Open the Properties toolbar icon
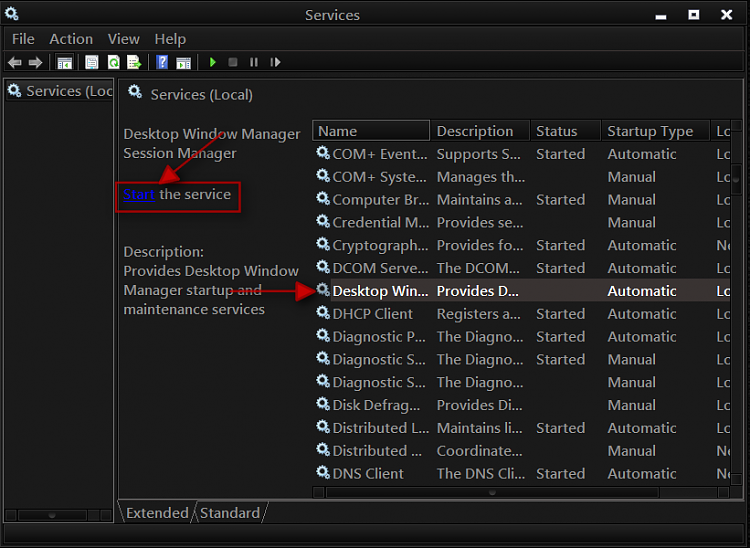Image resolution: width=750 pixels, height=548 pixels. click(91, 62)
